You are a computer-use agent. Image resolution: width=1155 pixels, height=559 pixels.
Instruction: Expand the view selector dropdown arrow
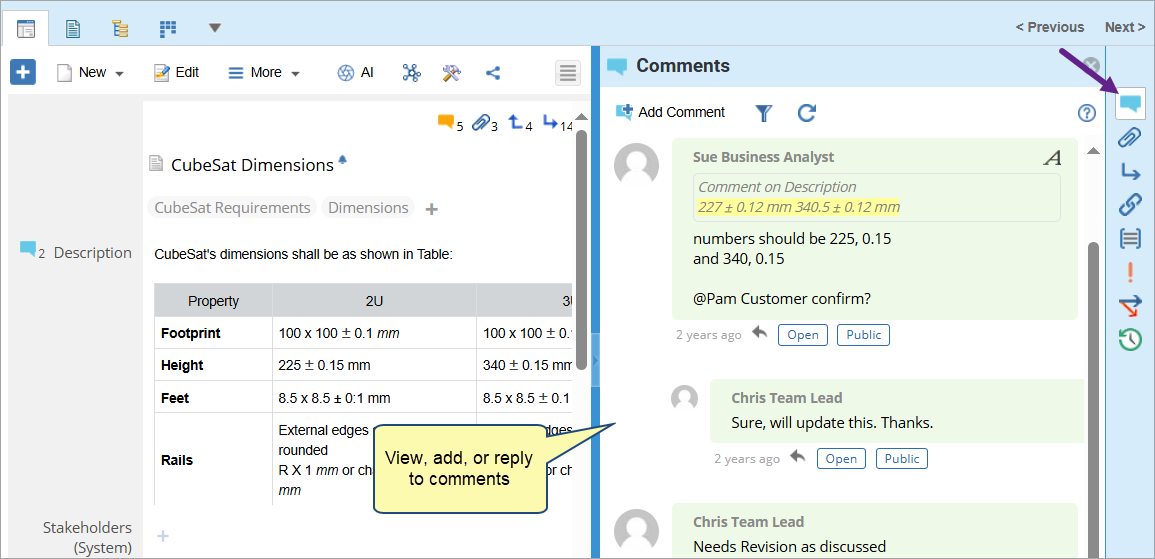215,27
